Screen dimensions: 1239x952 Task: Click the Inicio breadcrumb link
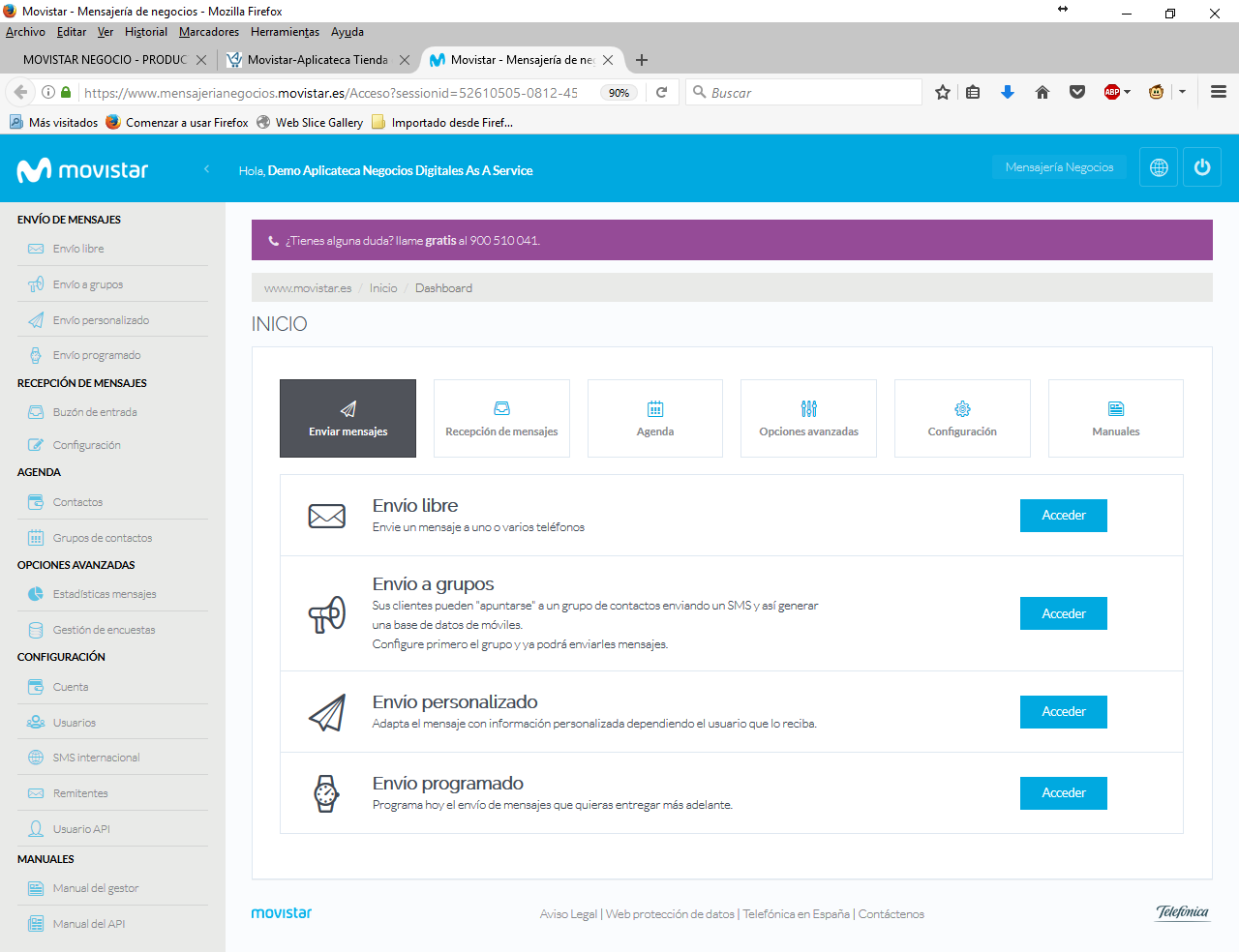(383, 288)
